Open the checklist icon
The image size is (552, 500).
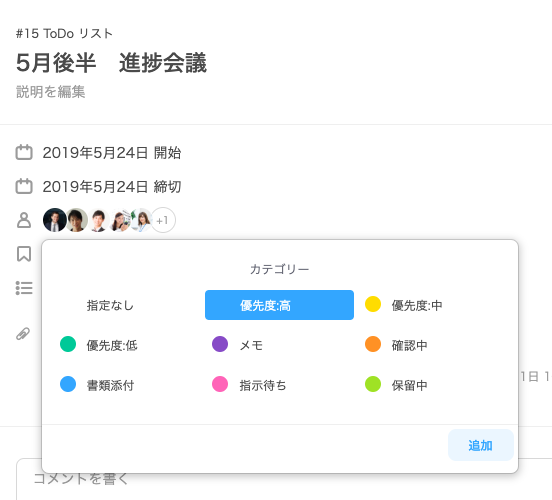coord(24,288)
